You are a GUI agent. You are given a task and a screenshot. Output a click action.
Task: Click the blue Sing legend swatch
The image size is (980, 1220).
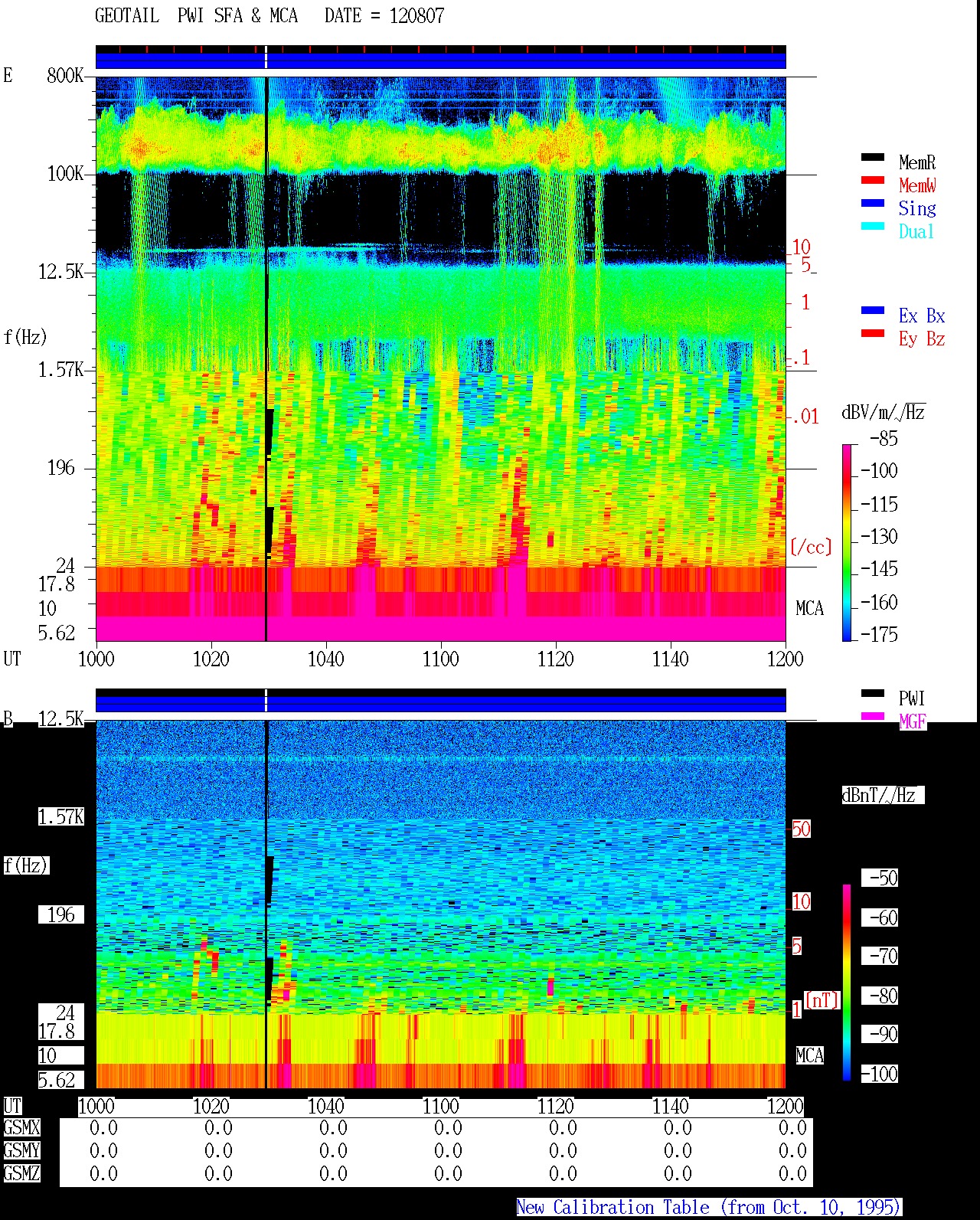[x=873, y=203]
